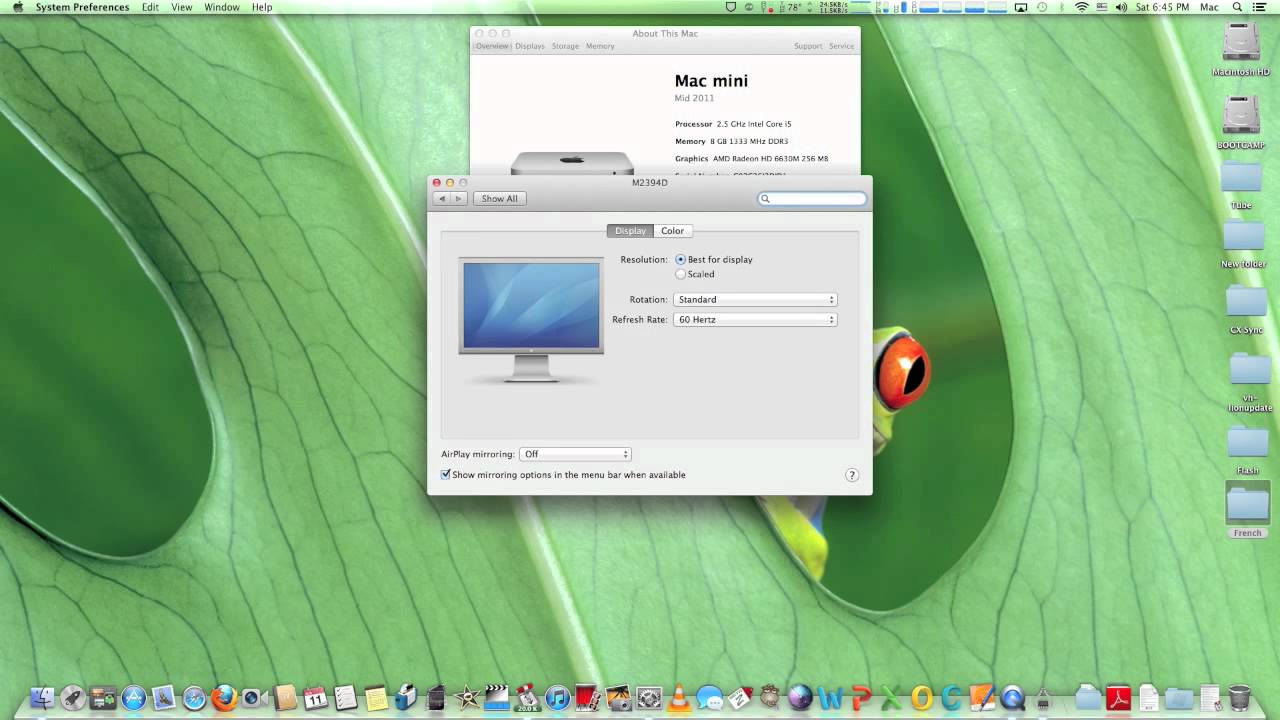
Task: Open iTunes blue music icon
Action: click(557, 697)
